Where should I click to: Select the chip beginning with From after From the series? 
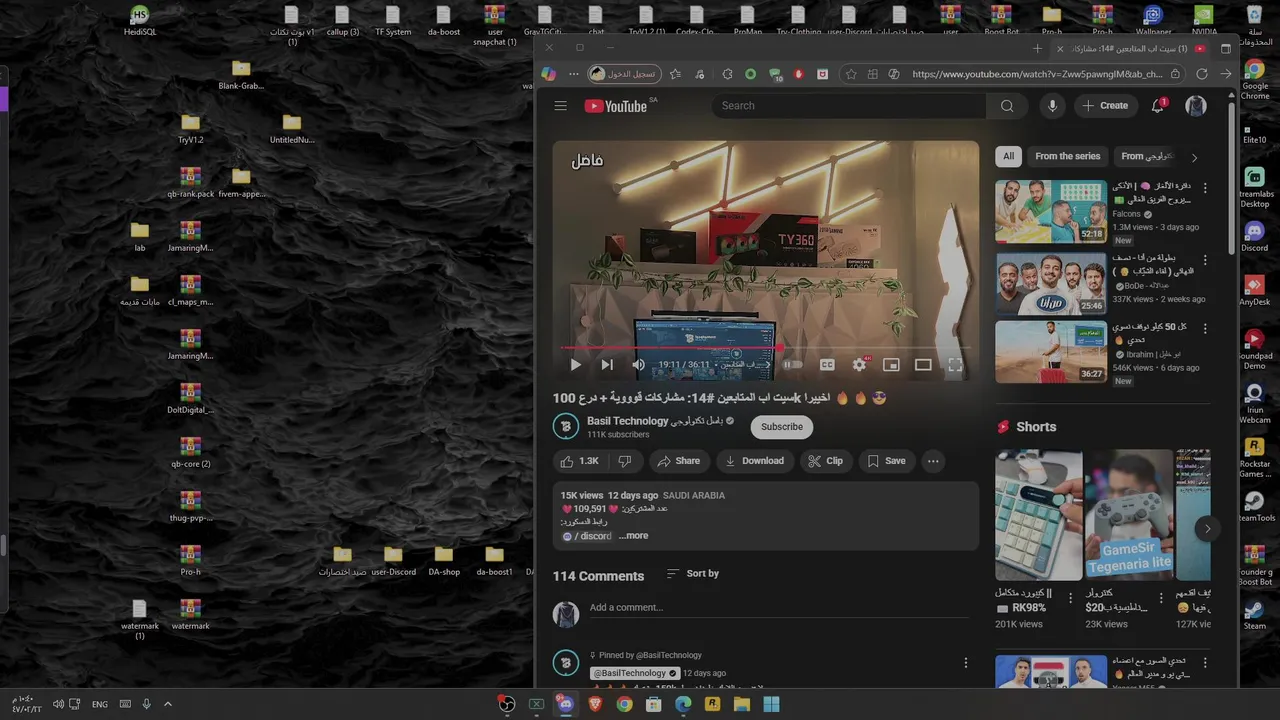(1144, 156)
